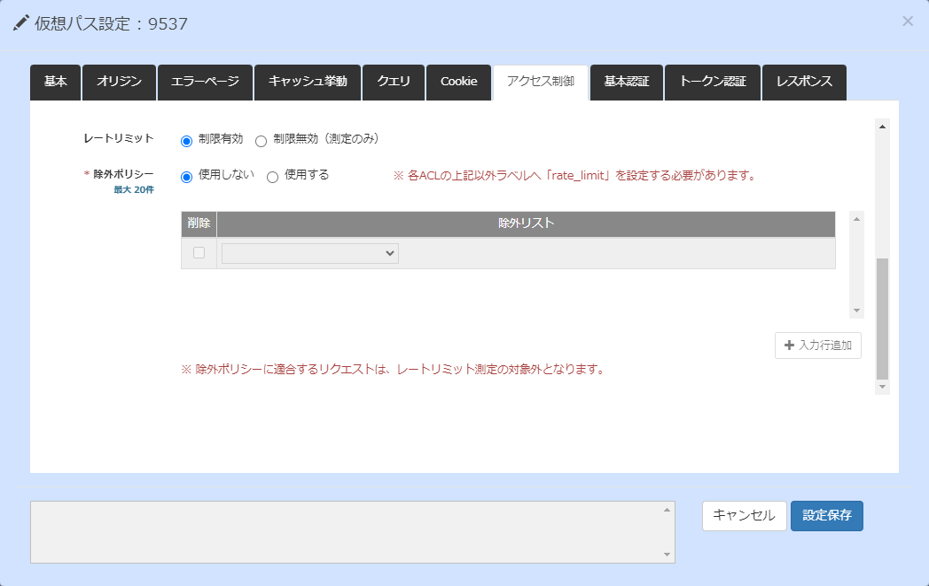Choose 使用する for 除外ポリシー
This screenshot has width=929, height=586.
click(x=273, y=177)
